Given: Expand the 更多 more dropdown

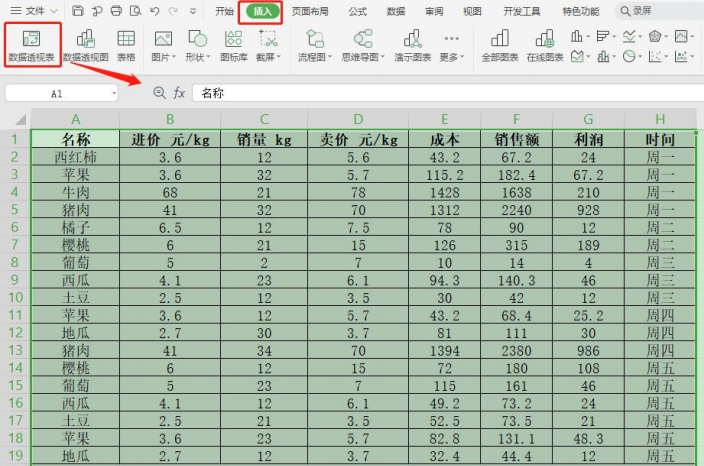Looking at the screenshot, I should pyautogui.click(x=462, y=57).
